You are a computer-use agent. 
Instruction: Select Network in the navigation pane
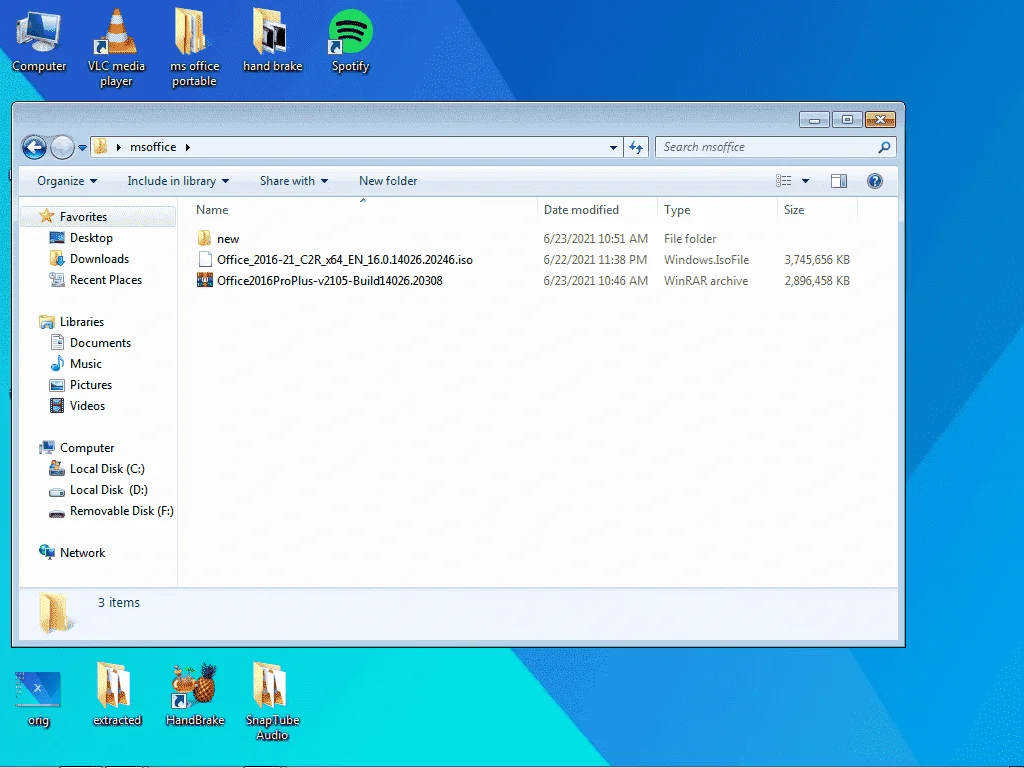pos(82,552)
